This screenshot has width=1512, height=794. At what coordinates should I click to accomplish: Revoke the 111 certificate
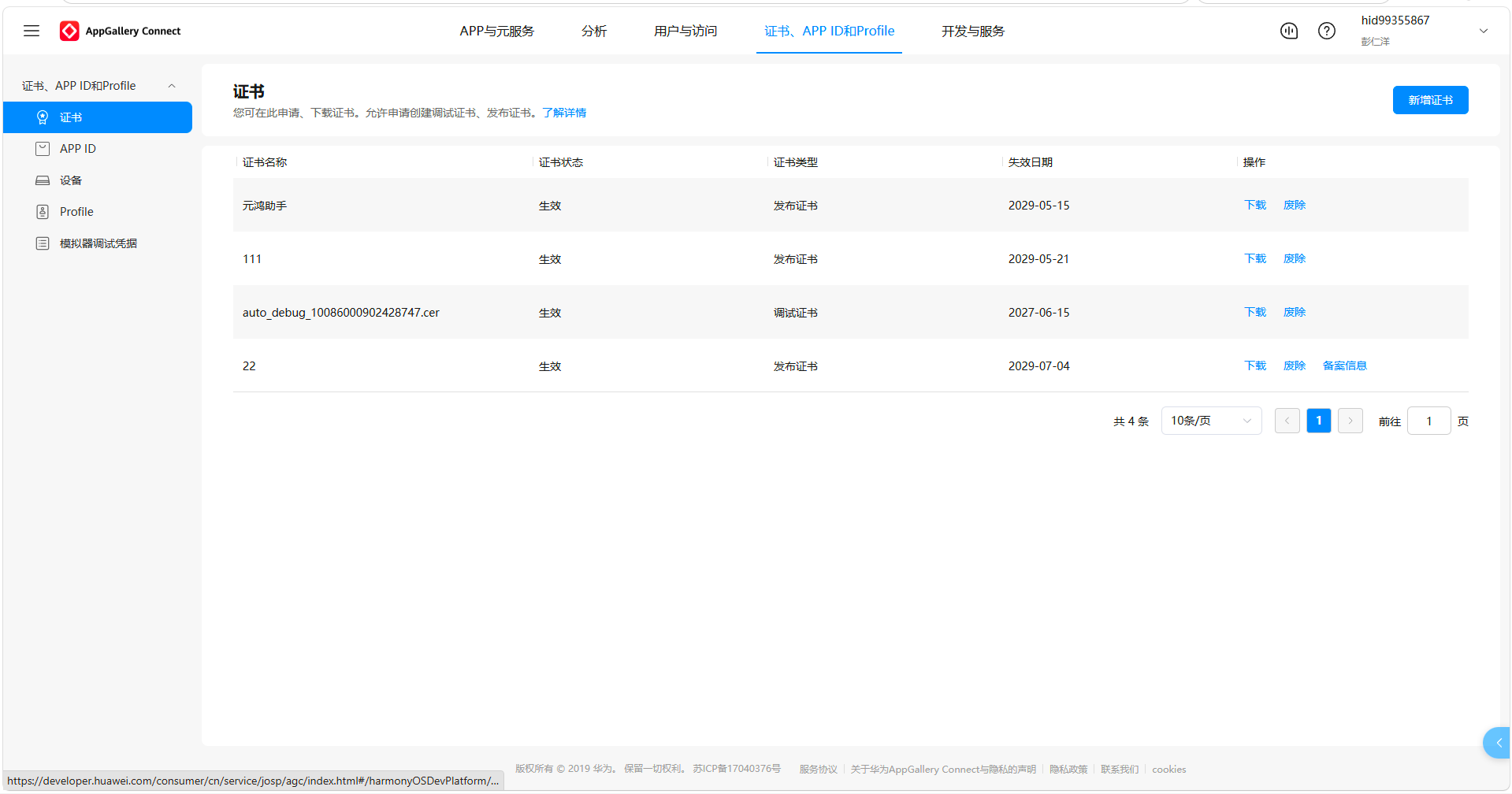[x=1295, y=258]
